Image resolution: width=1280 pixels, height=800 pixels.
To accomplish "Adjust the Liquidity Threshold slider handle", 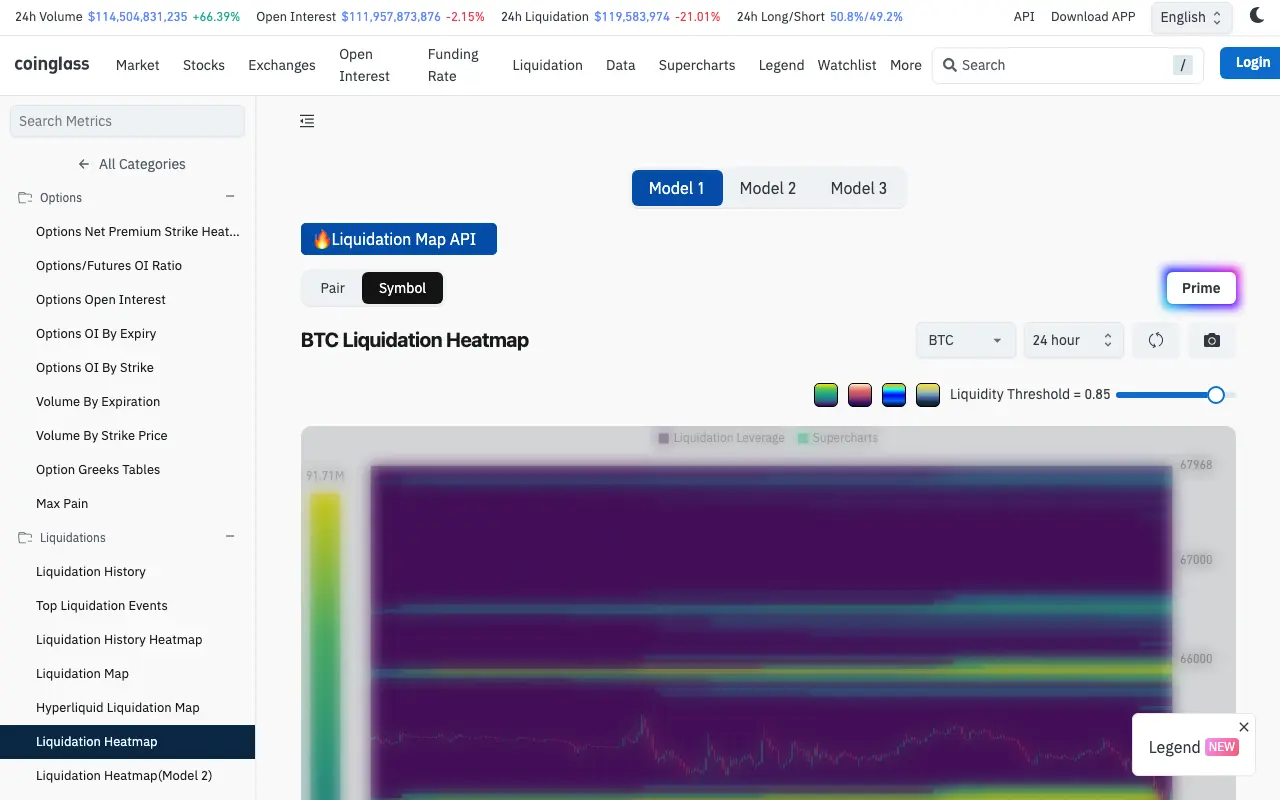I will (x=1216, y=395).
